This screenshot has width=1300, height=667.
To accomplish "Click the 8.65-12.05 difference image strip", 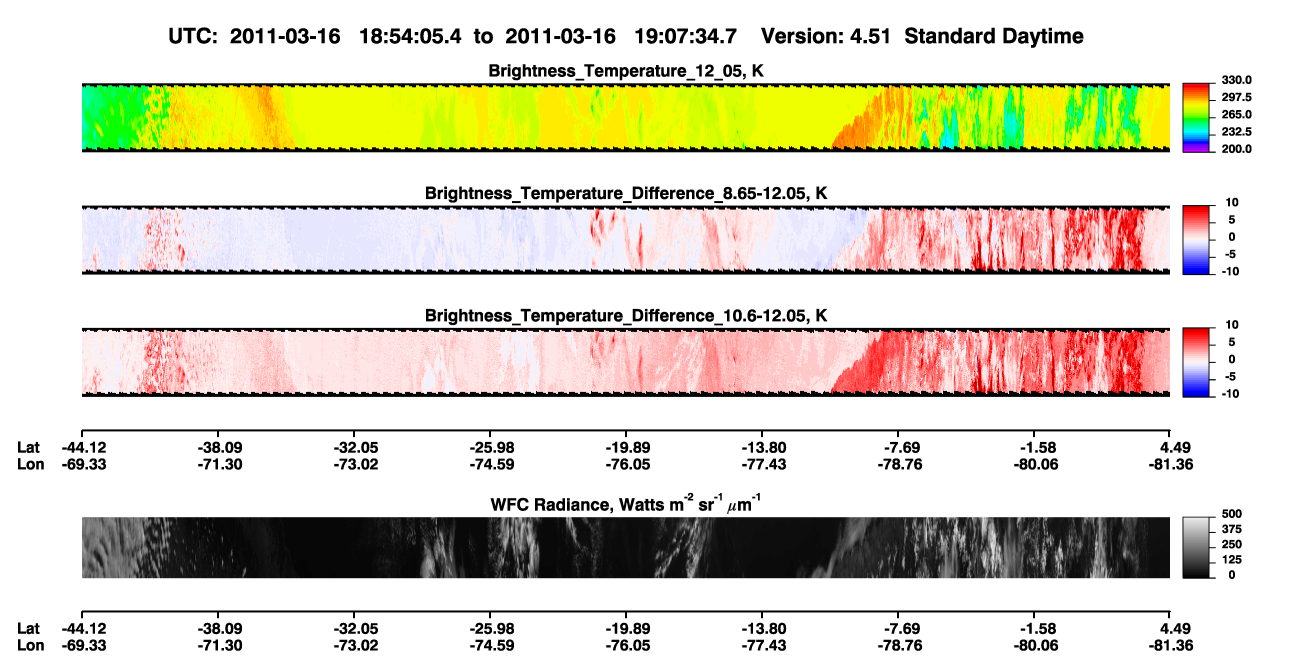I will 625,239.
